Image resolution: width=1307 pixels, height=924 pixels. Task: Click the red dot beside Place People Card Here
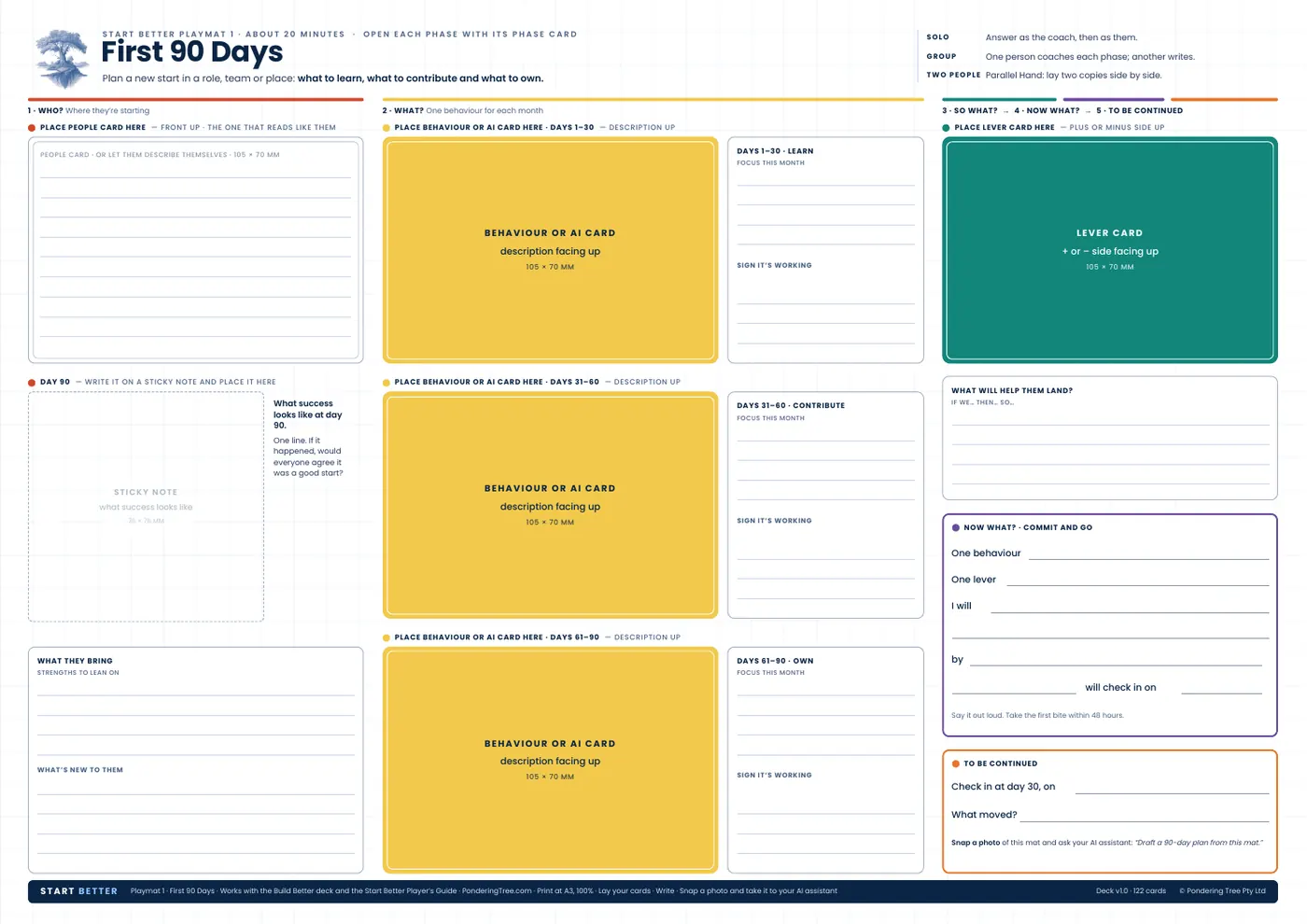[32, 128]
